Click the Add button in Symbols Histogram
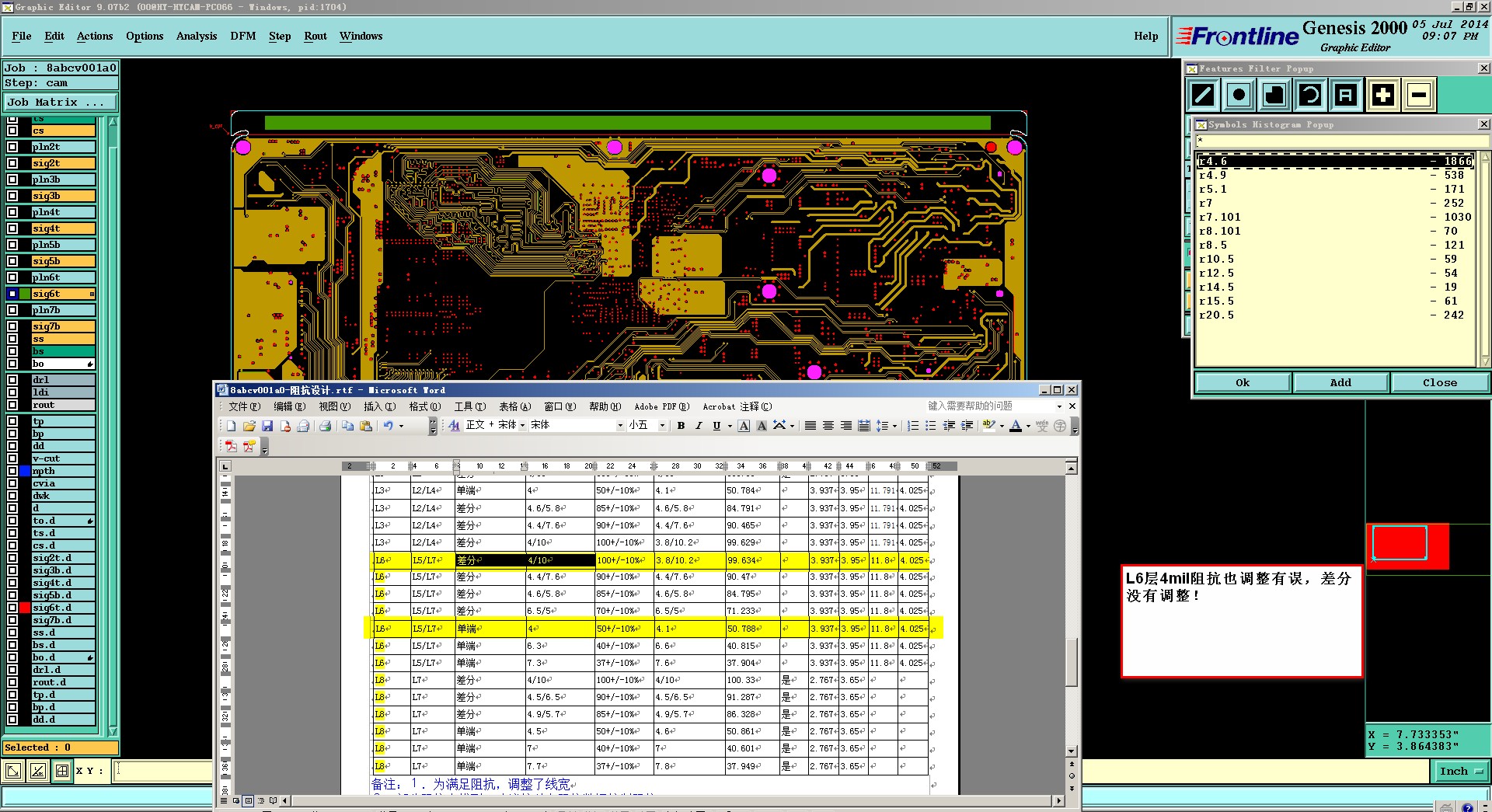The height and width of the screenshot is (812, 1492). (1340, 382)
